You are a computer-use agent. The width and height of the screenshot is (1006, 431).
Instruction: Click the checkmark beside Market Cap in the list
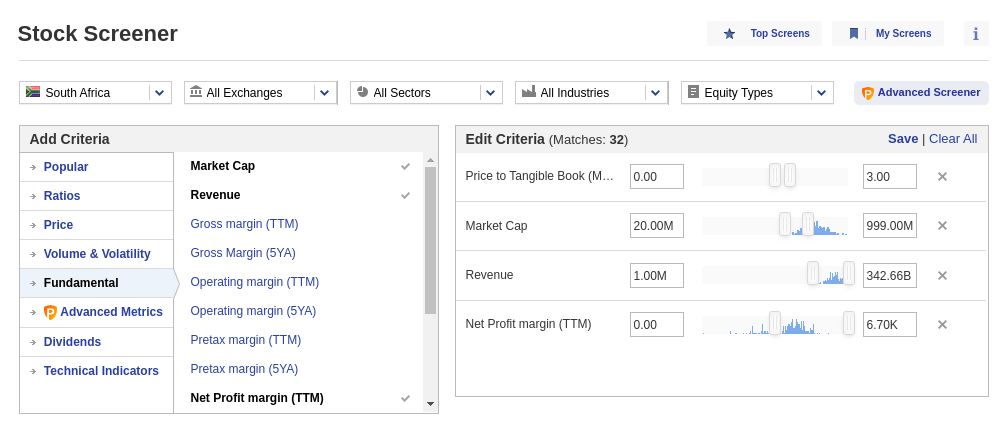click(x=405, y=166)
